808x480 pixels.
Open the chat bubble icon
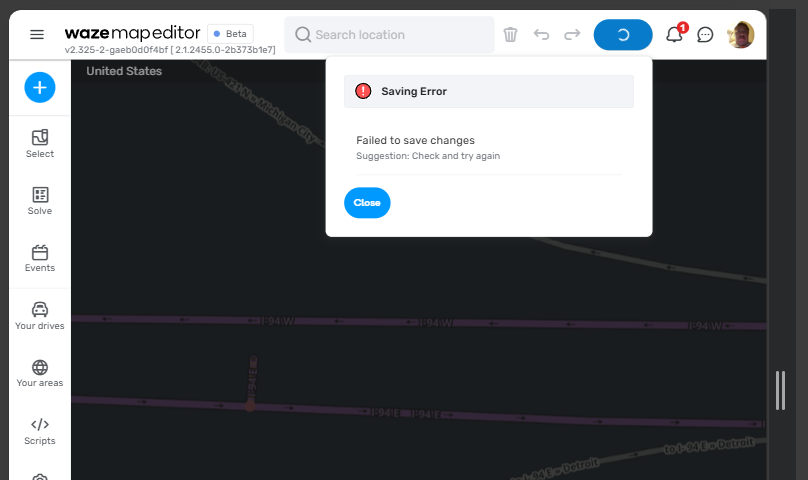705,35
